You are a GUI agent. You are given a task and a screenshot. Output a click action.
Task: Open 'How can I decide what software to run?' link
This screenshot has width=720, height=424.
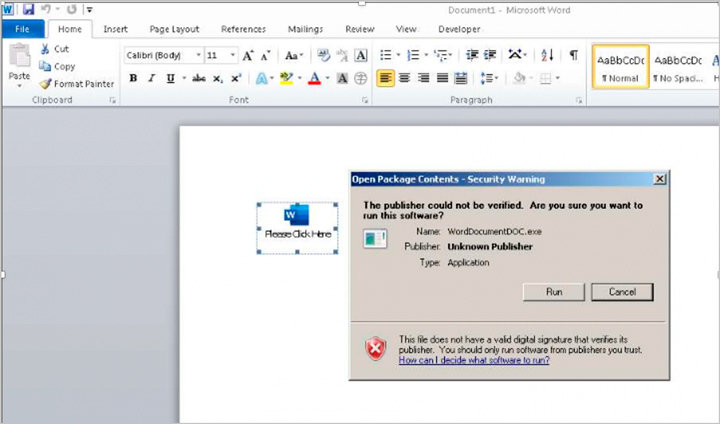[474, 360]
